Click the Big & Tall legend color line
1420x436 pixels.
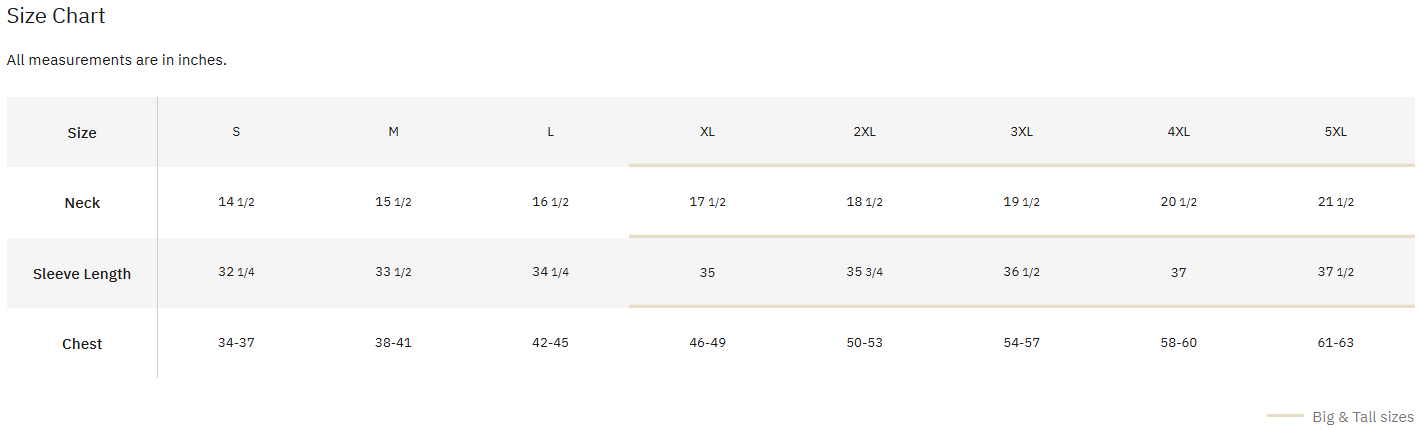click(1285, 415)
